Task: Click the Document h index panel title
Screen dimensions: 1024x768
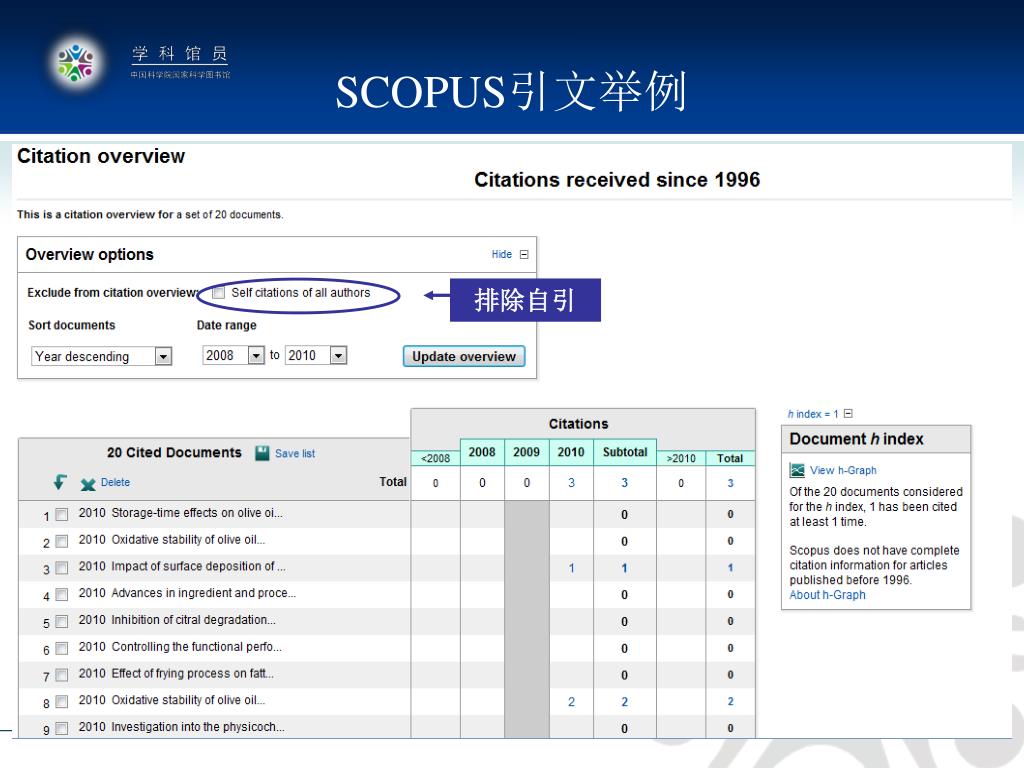Action: coord(856,439)
